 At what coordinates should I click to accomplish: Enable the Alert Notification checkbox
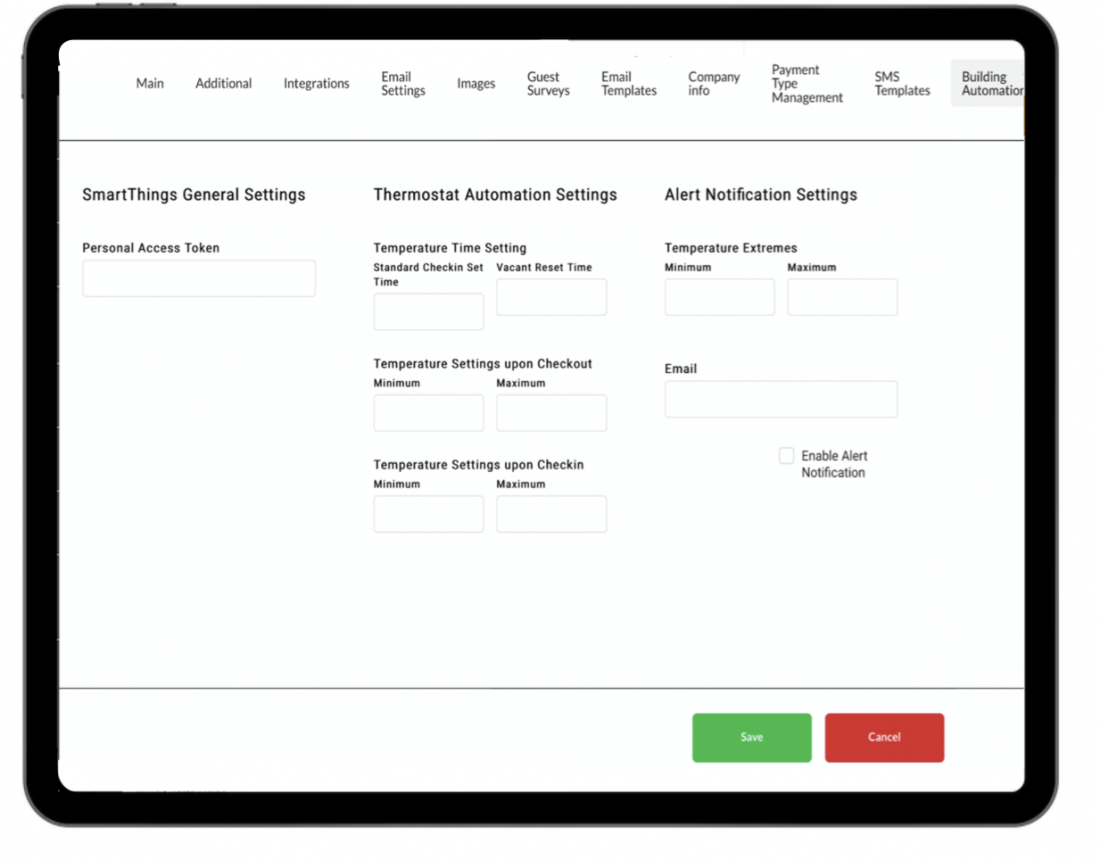point(787,456)
